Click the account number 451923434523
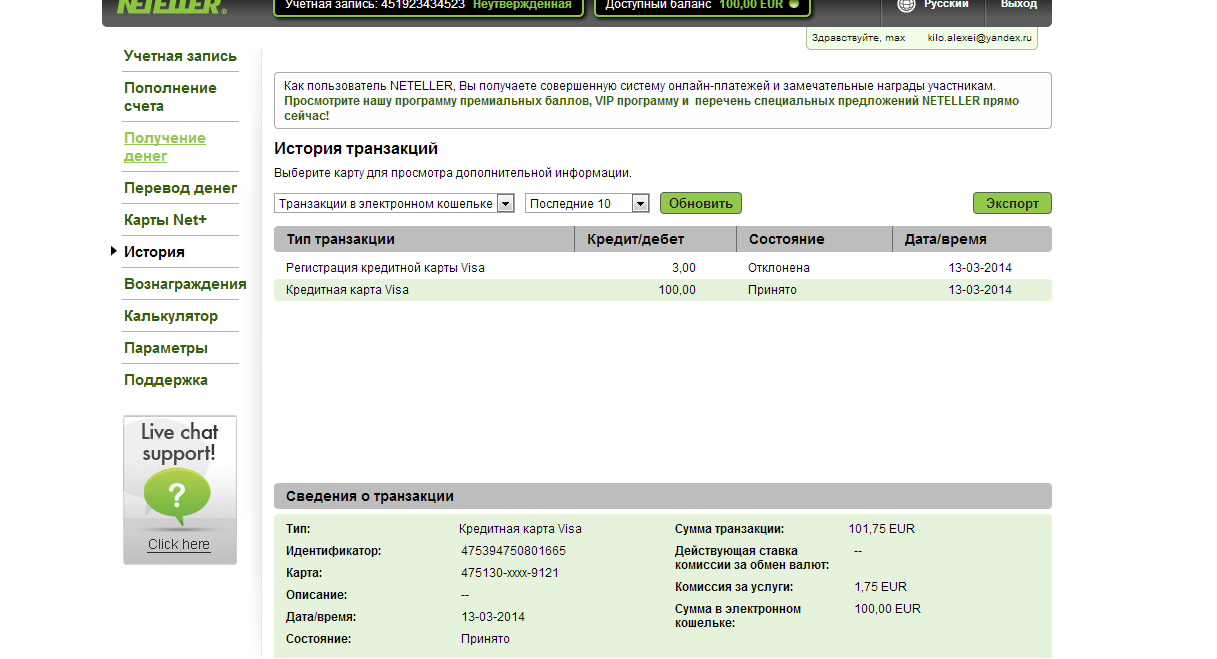The height and width of the screenshot is (659, 1217). (423, 4)
